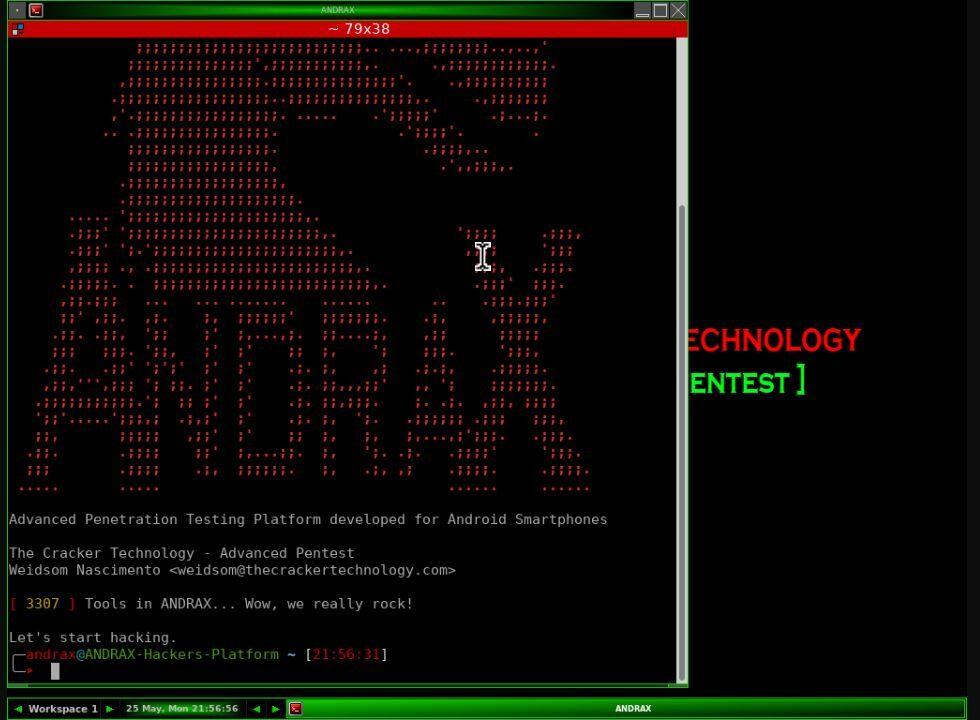
Task: Switch to the previous workspace with the left arrow
Action: tap(18, 708)
